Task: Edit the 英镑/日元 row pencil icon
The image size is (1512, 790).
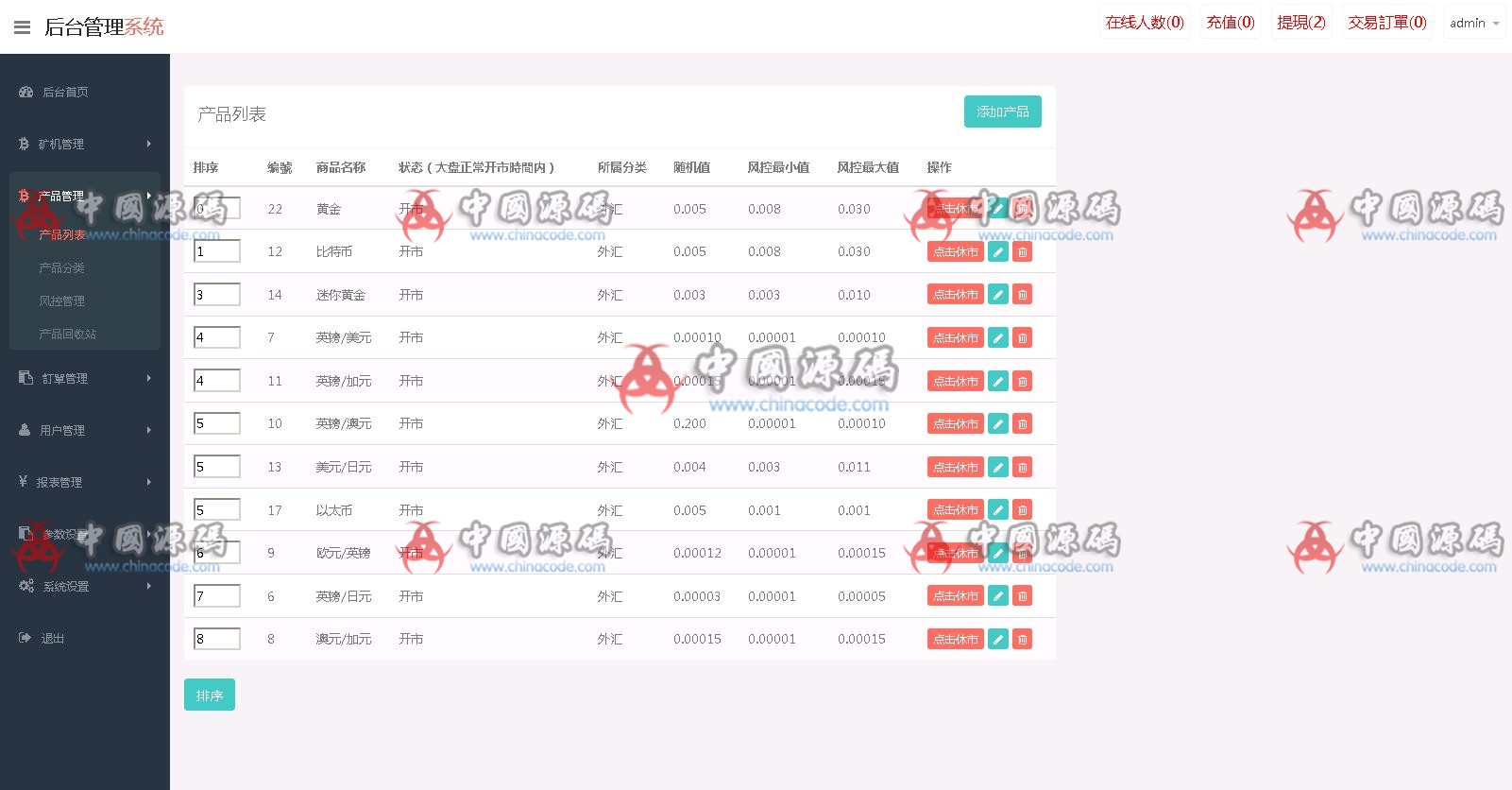Action: click(x=998, y=595)
